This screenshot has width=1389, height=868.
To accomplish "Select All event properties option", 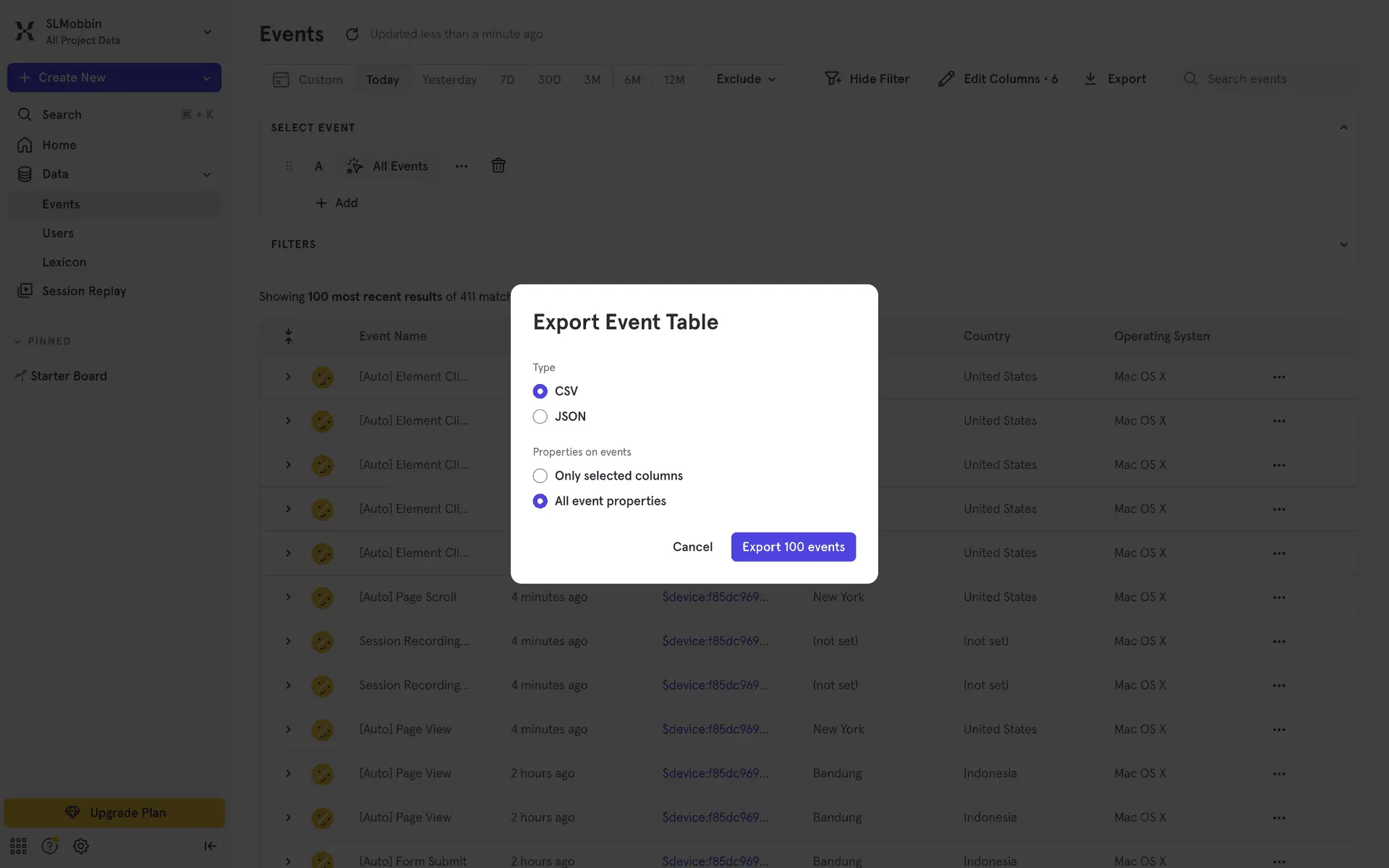I will (540, 501).
